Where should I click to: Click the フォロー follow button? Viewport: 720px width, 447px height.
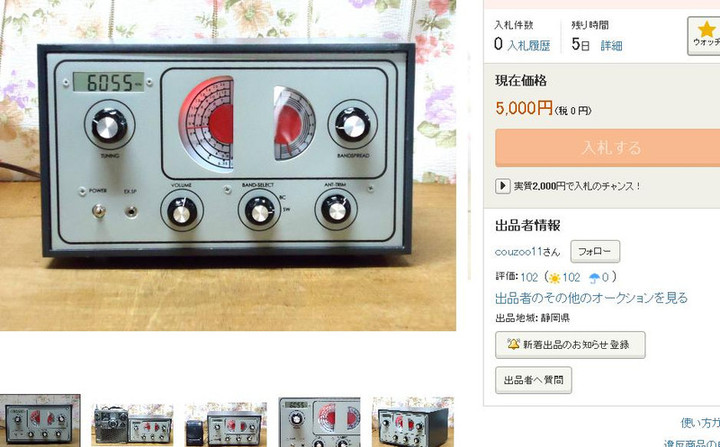click(595, 251)
